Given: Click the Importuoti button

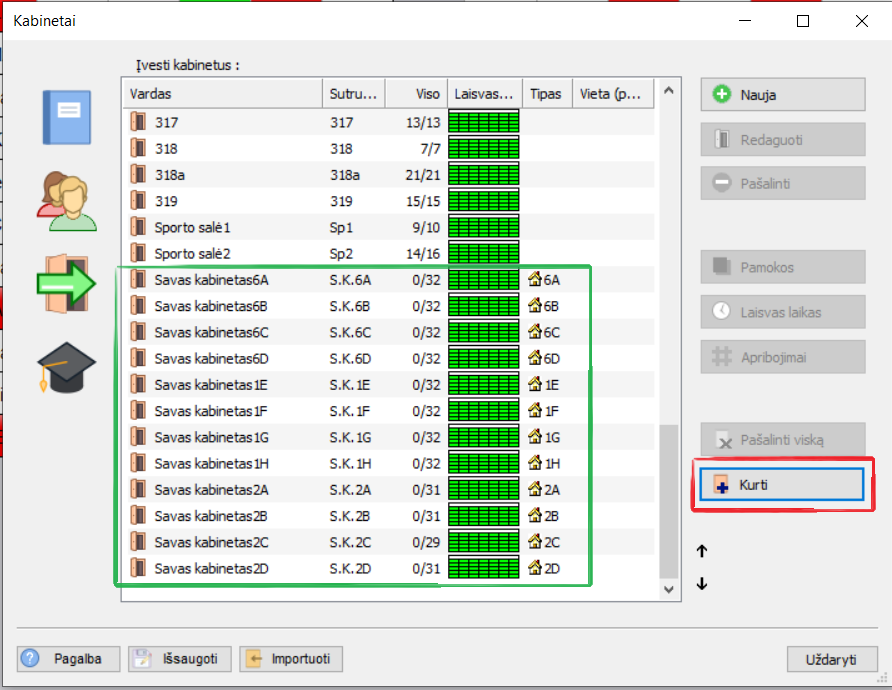Looking at the screenshot, I should [x=292, y=659].
